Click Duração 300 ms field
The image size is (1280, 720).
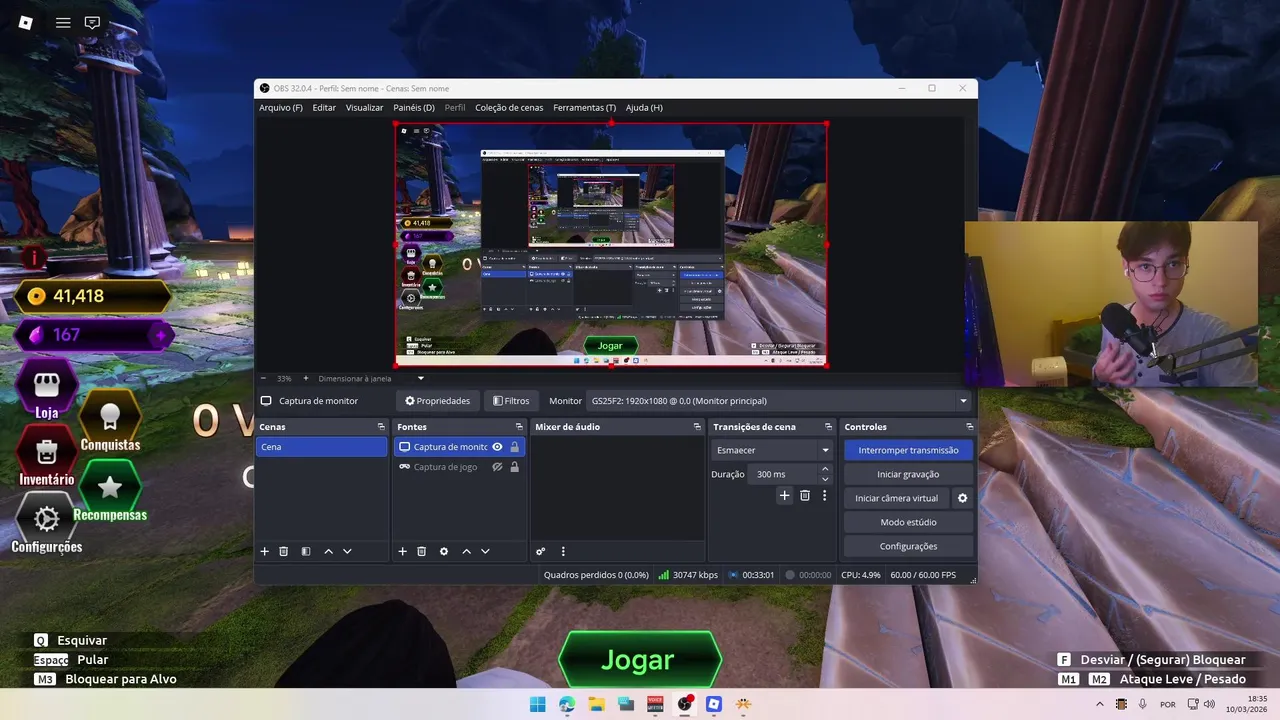point(784,474)
